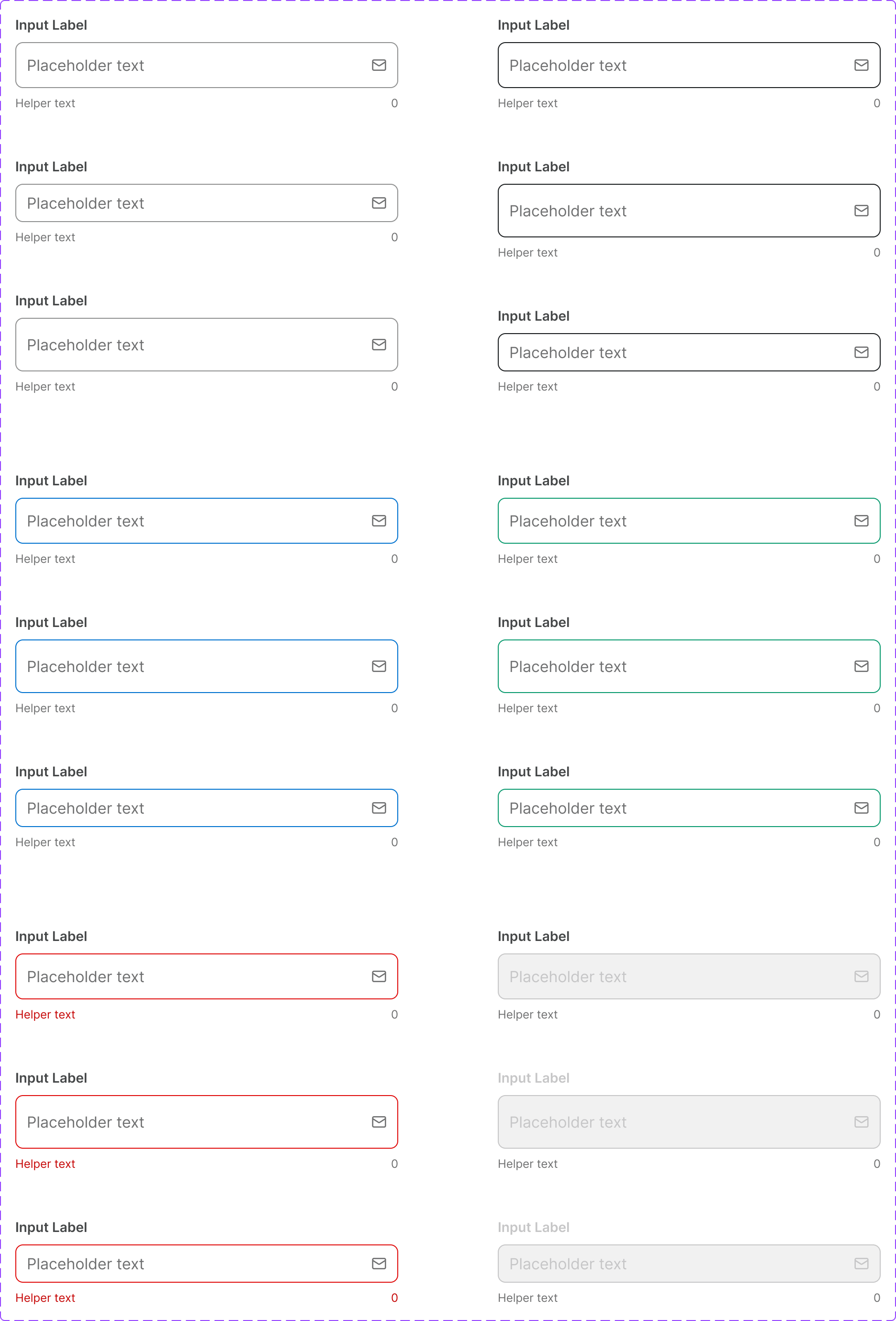Click the red Helper text below the error input

(45, 1014)
